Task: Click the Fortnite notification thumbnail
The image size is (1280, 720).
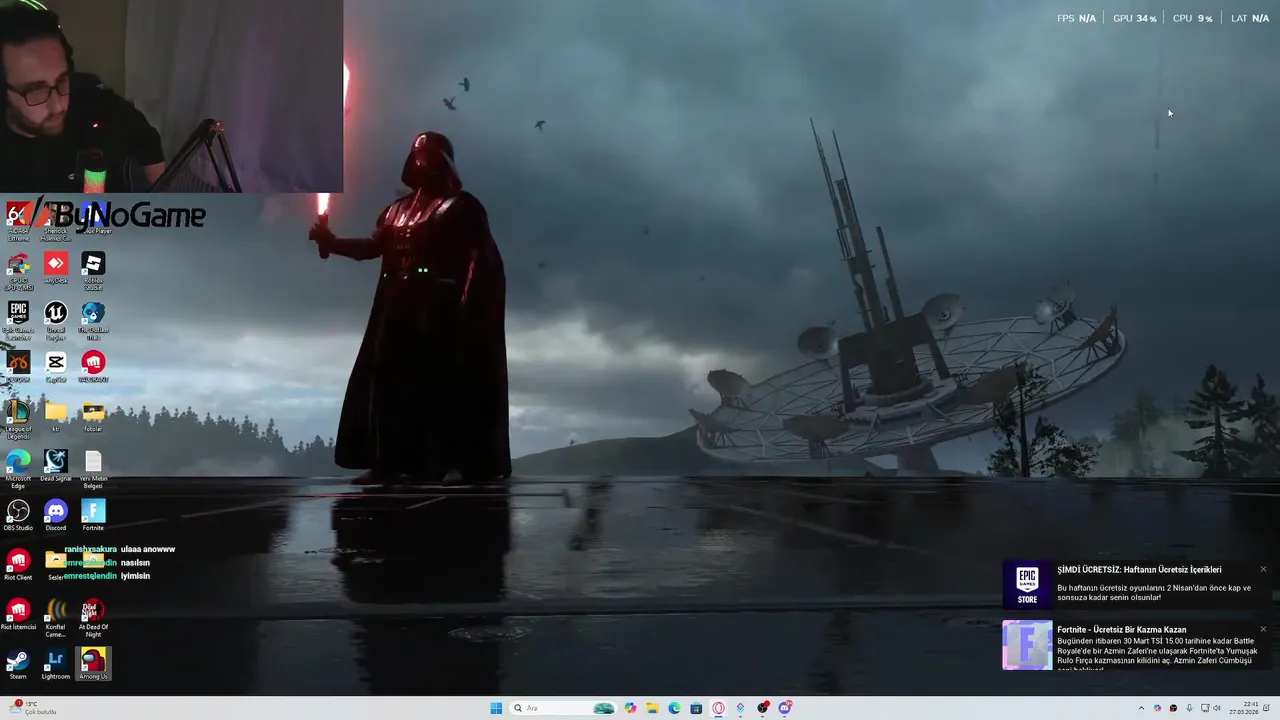Action: coord(1027,645)
